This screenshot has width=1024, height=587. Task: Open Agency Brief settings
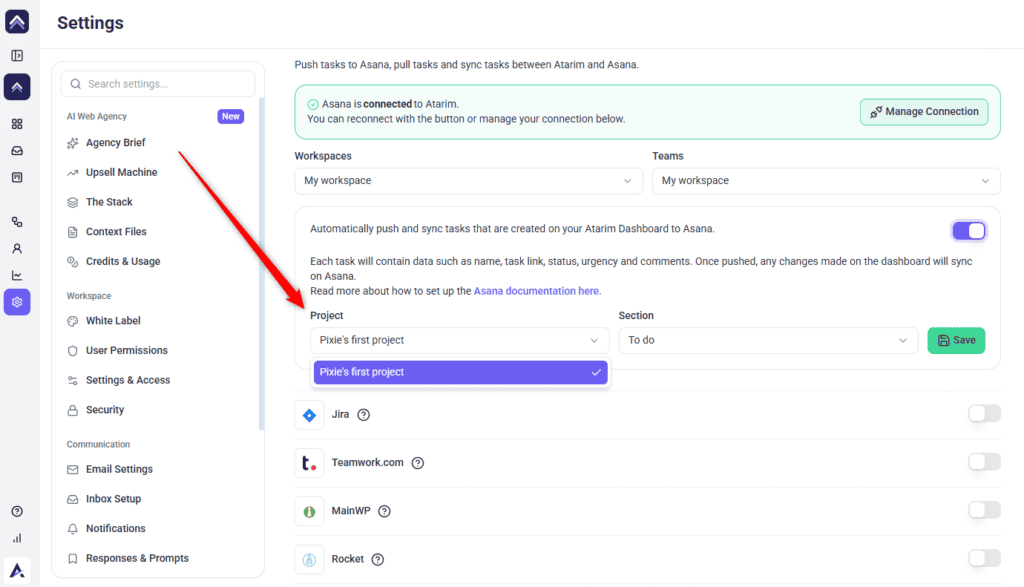[116, 143]
